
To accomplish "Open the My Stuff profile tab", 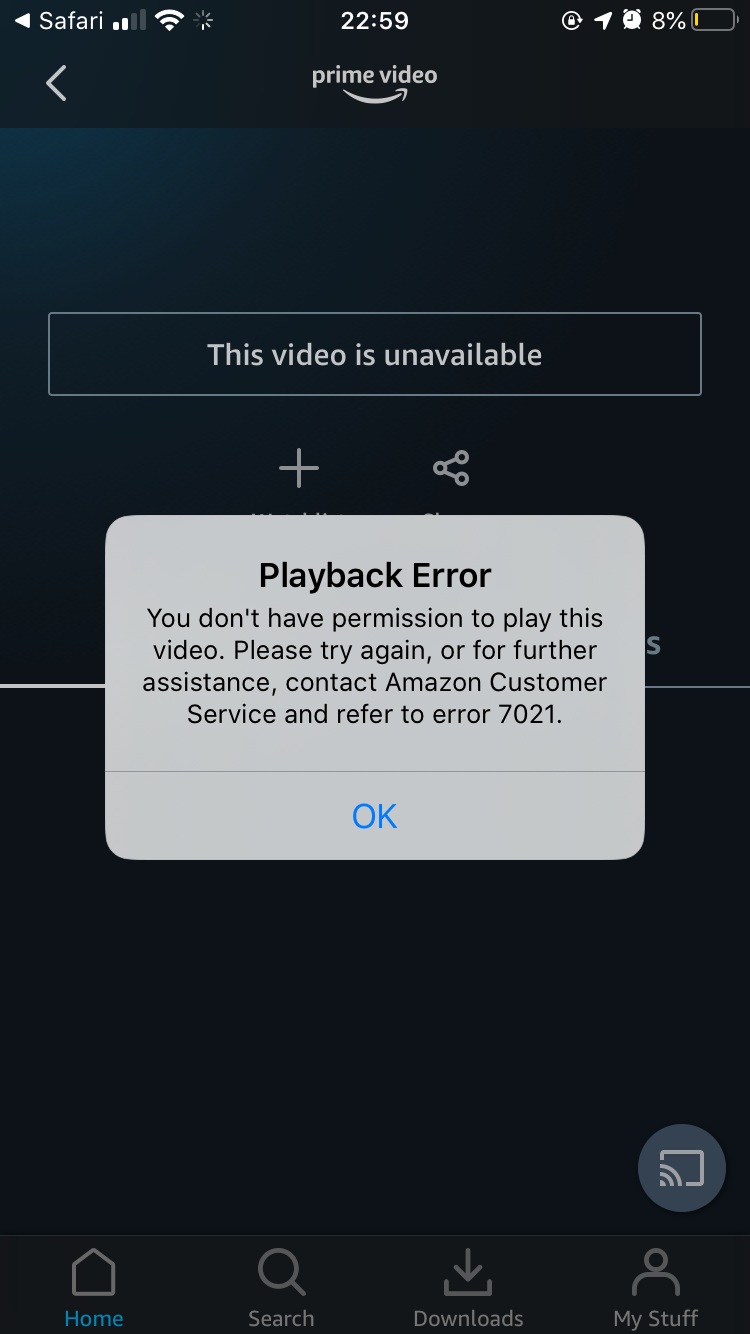I will tap(656, 1288).
